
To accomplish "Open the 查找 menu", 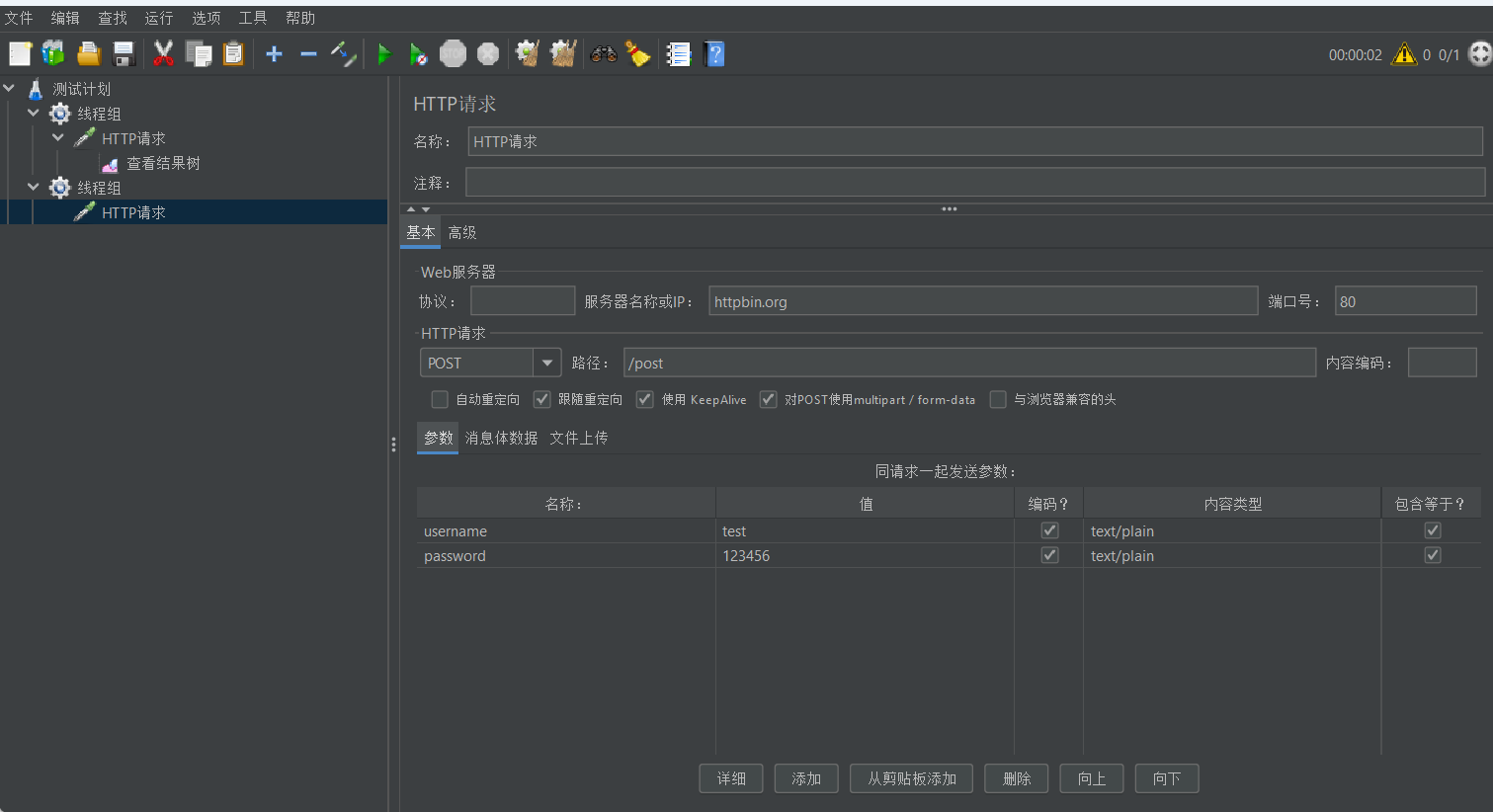I will (113, 18).
